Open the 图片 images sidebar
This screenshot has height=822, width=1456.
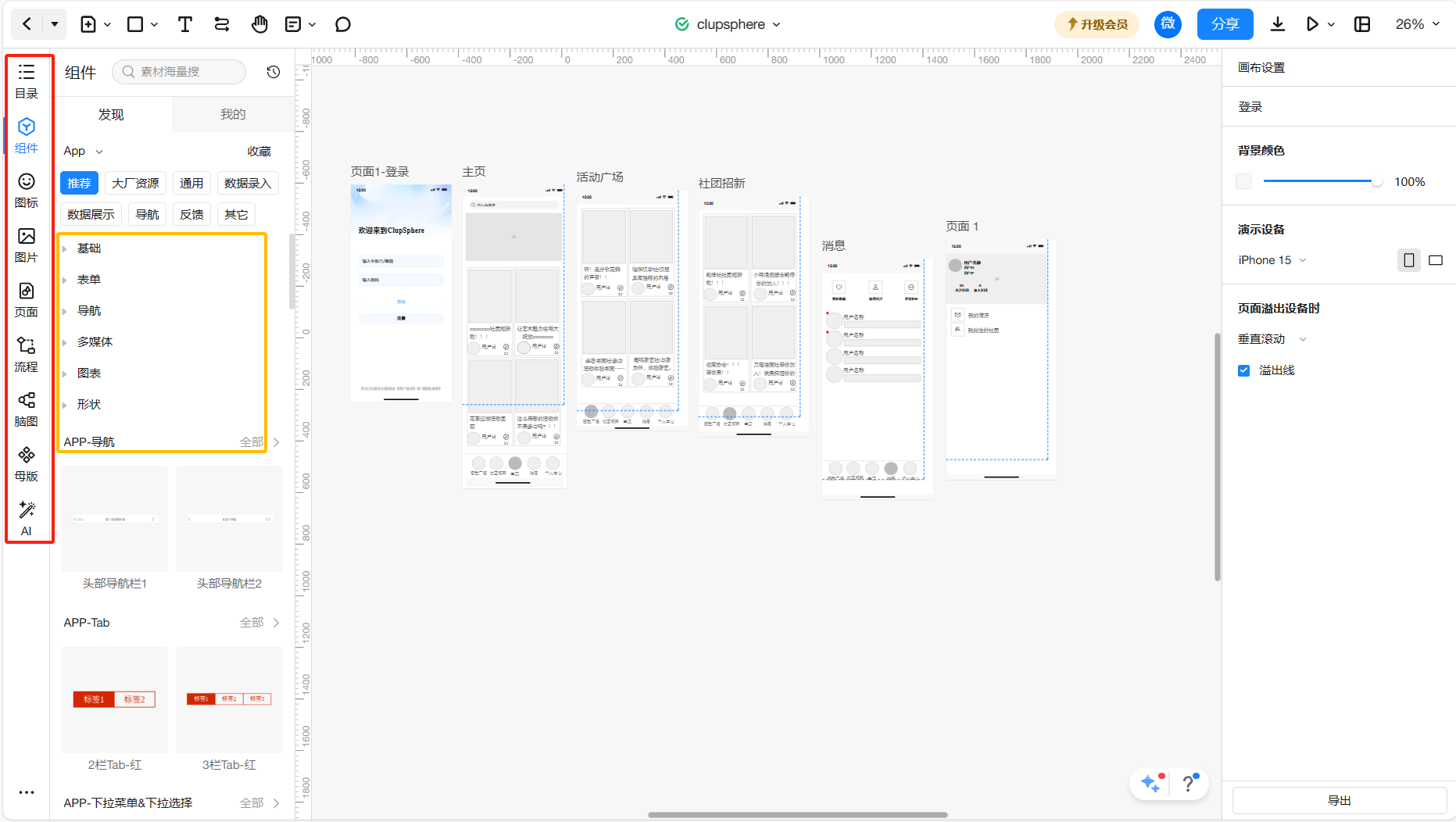27,245
